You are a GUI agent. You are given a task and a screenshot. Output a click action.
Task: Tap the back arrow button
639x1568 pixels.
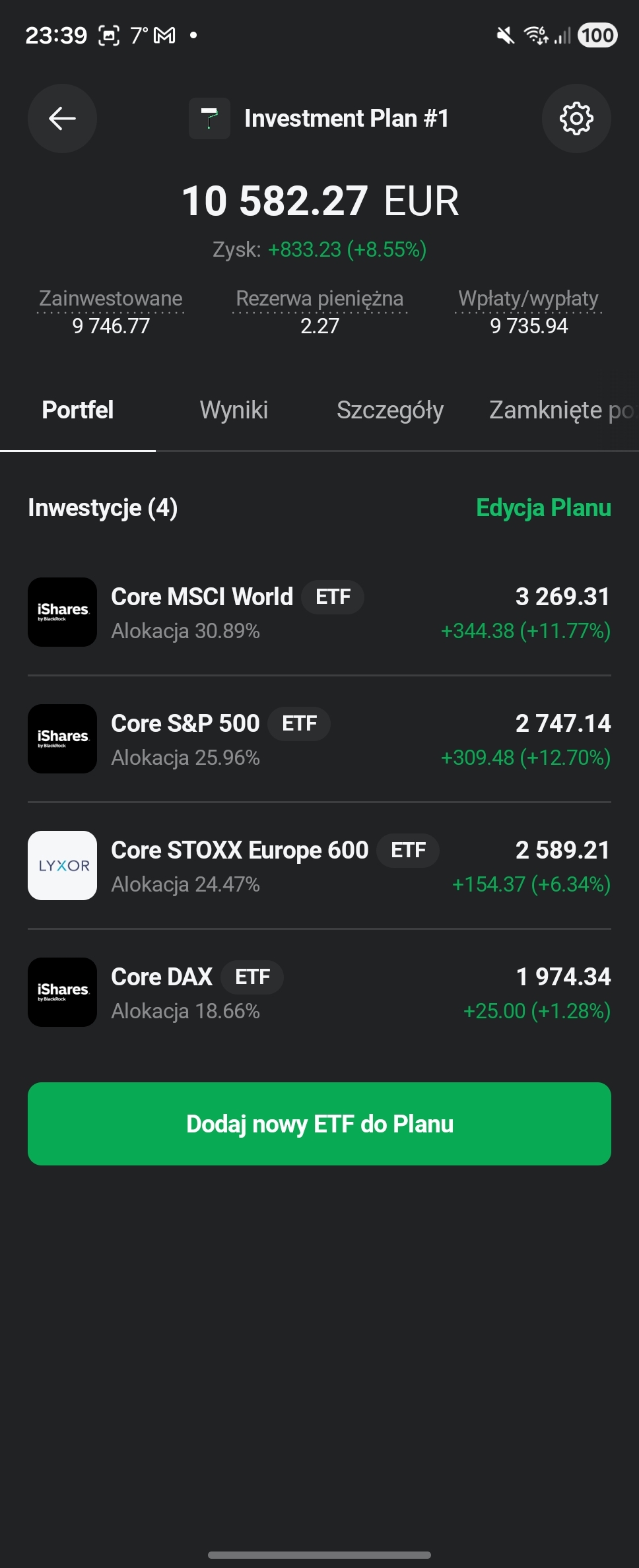62,119
